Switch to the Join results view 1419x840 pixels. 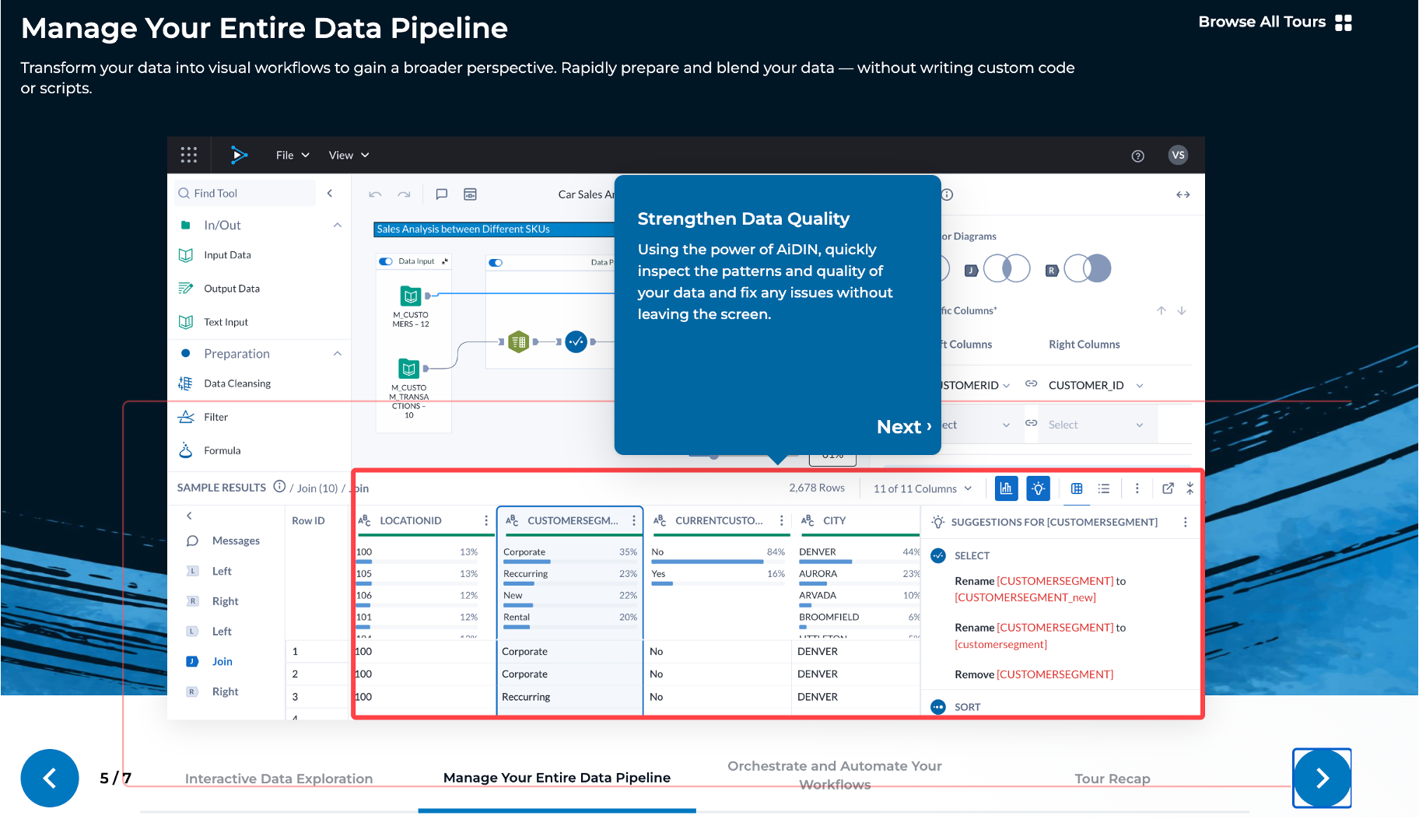(222, 661)
